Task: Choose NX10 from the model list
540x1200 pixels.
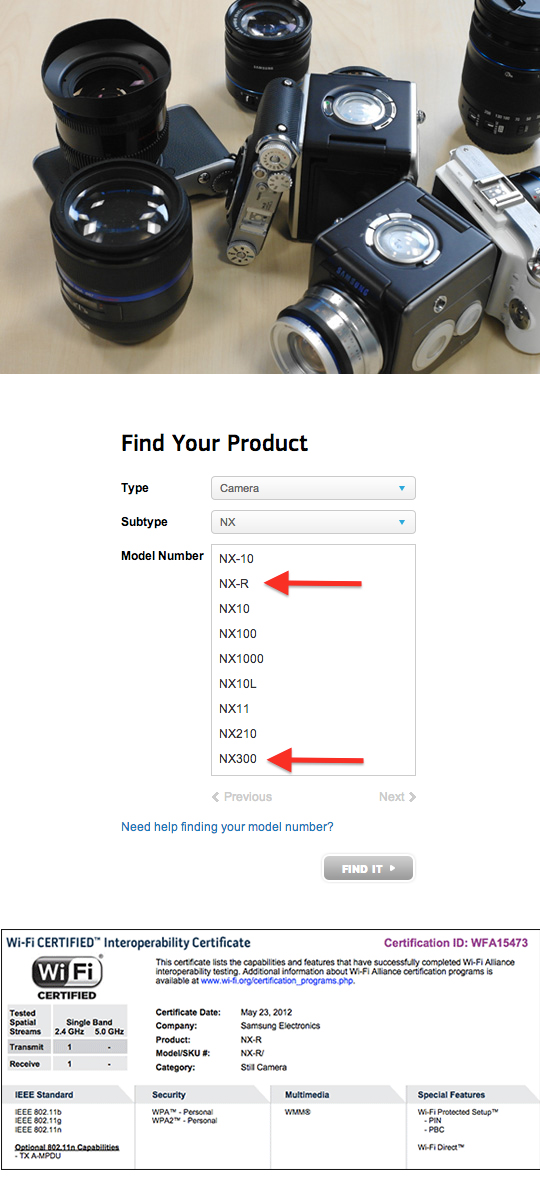Action: [234, 609]
